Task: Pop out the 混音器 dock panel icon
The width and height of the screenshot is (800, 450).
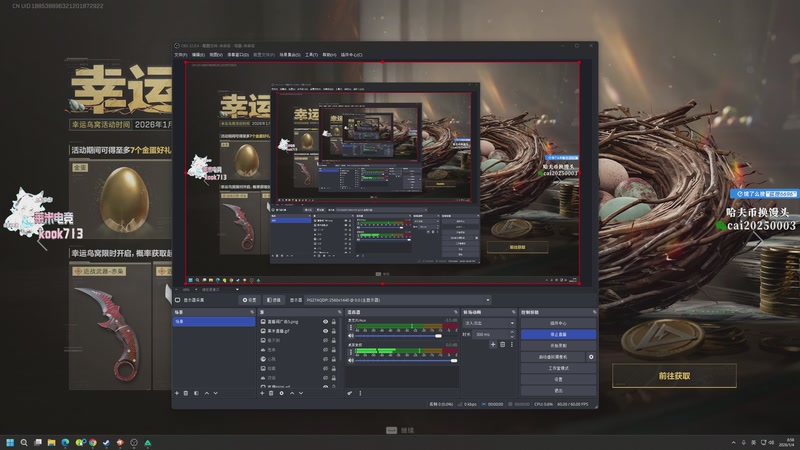Action: click(x=456, y=312)
